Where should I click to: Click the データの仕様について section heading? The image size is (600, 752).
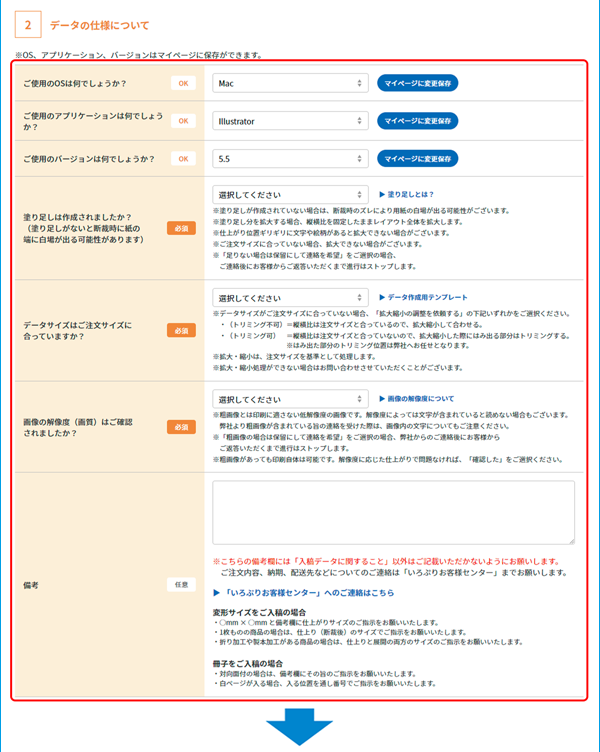point(100,25)
